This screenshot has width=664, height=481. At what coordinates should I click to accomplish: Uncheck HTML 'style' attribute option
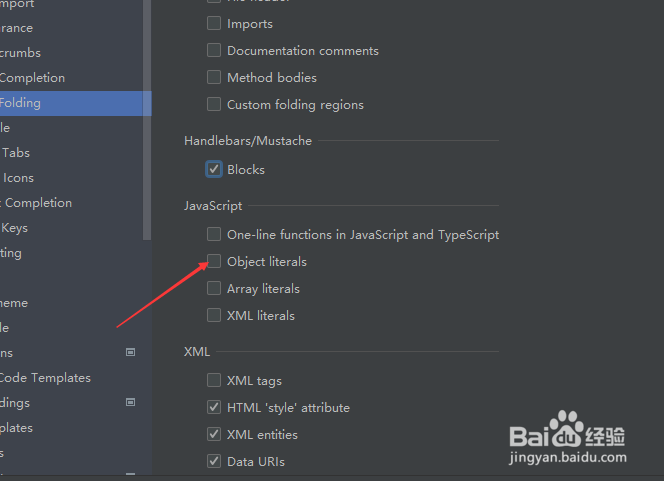(214, 407)
